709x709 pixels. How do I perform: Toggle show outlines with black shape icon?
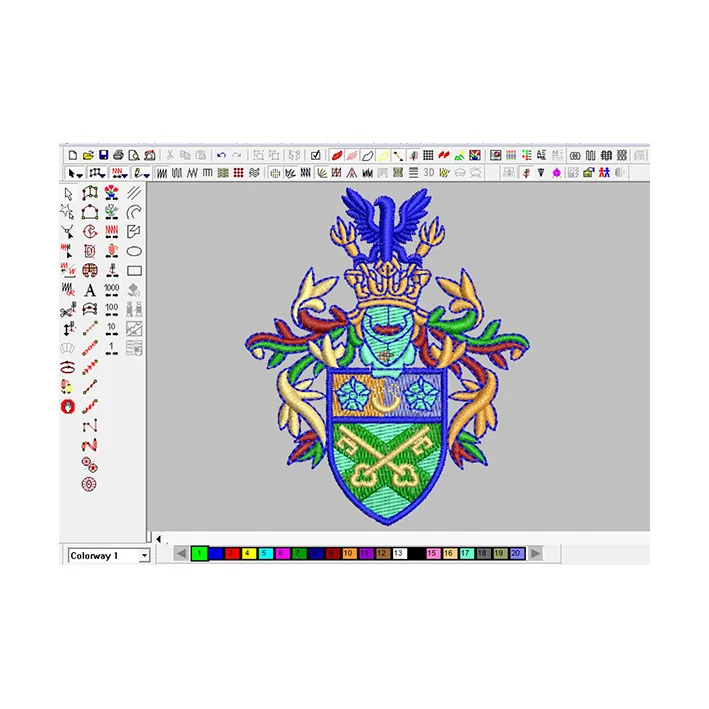[x=367, y=156]
